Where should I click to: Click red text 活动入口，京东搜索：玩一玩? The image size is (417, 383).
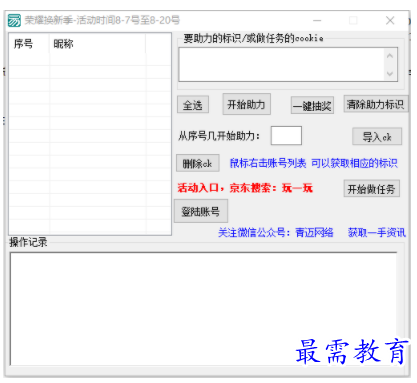click(x=245, y=188)
